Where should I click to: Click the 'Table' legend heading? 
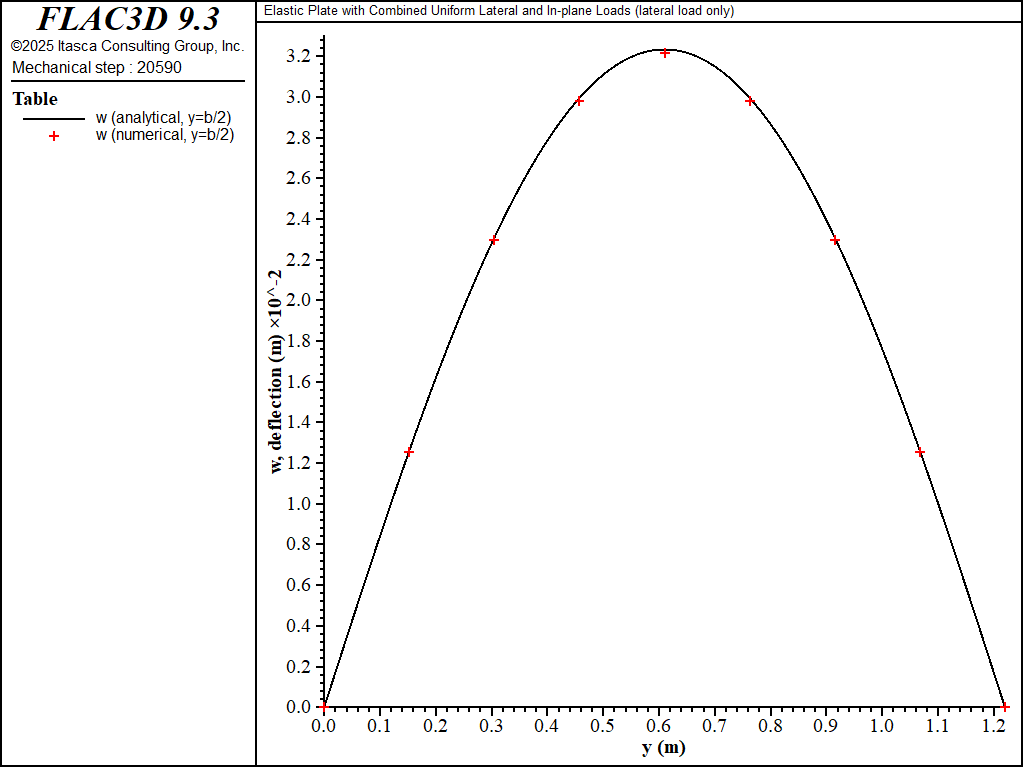click(35, 99)
